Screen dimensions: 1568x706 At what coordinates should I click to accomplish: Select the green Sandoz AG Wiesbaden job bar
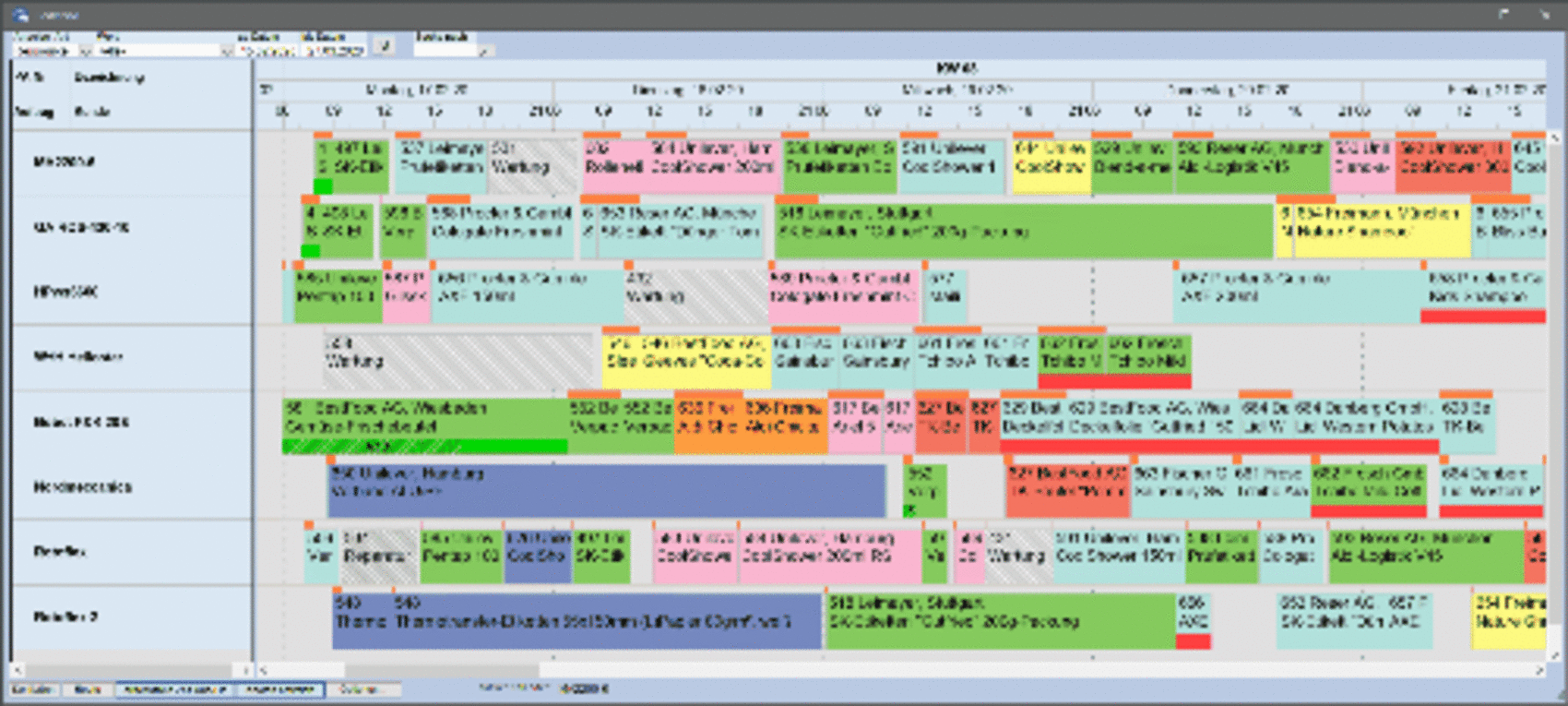tap(424, 418)
